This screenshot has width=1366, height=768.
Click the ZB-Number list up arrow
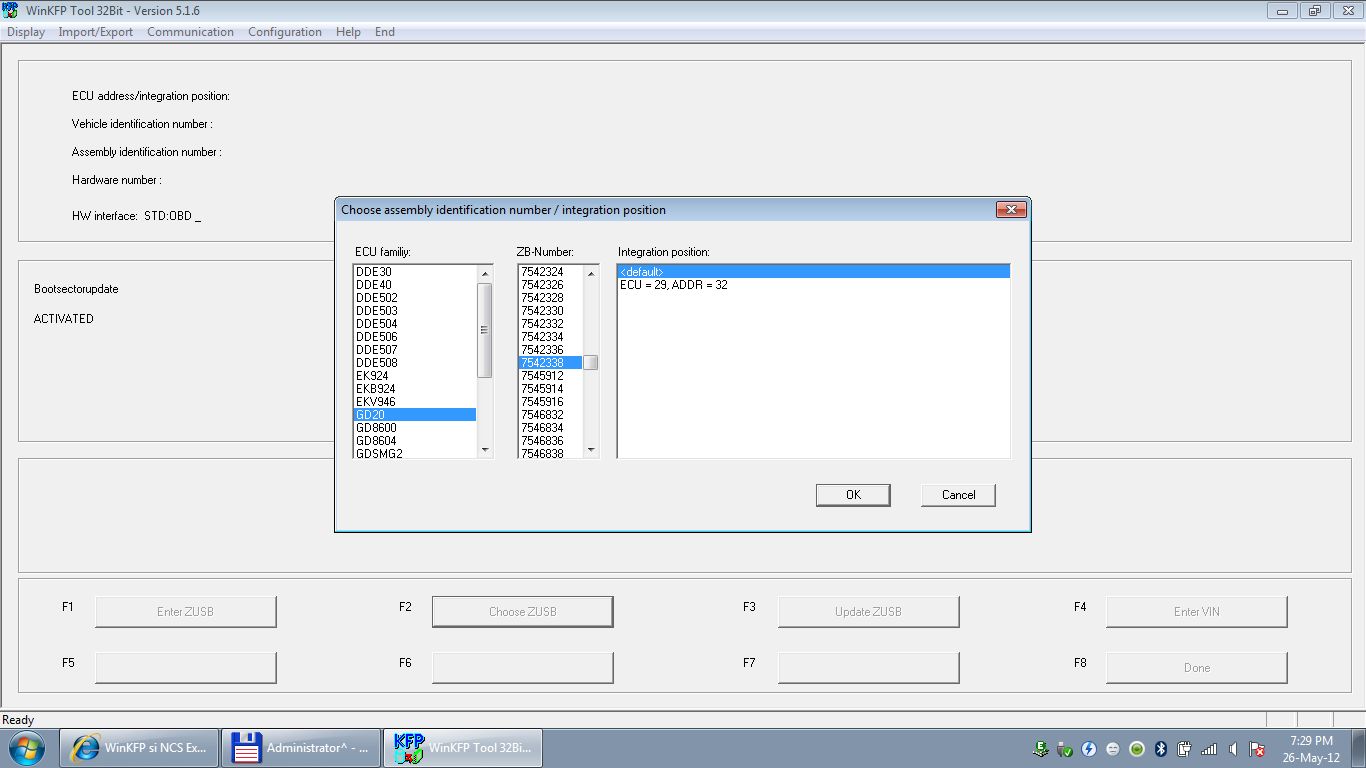[x=591, y=273]
